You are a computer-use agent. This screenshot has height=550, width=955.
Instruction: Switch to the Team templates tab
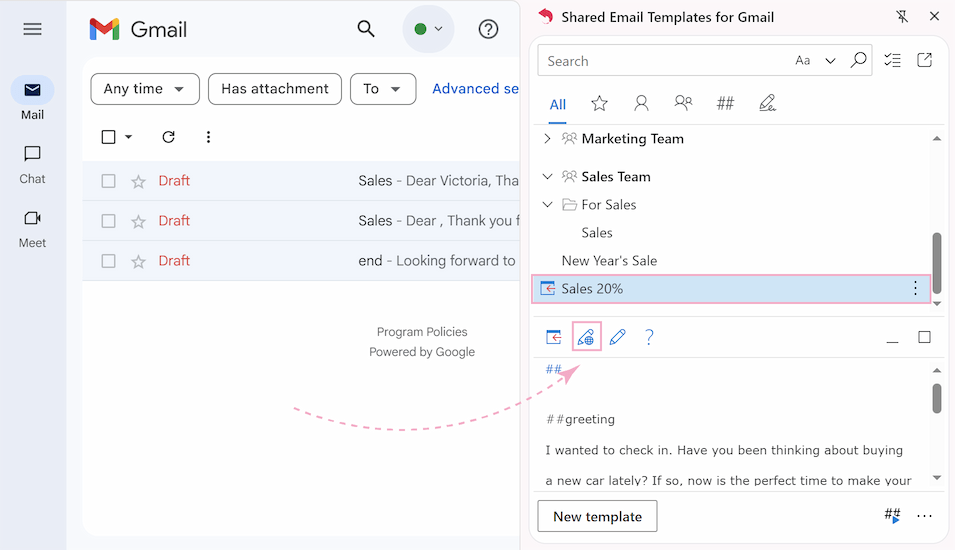[x=683, y=103]
